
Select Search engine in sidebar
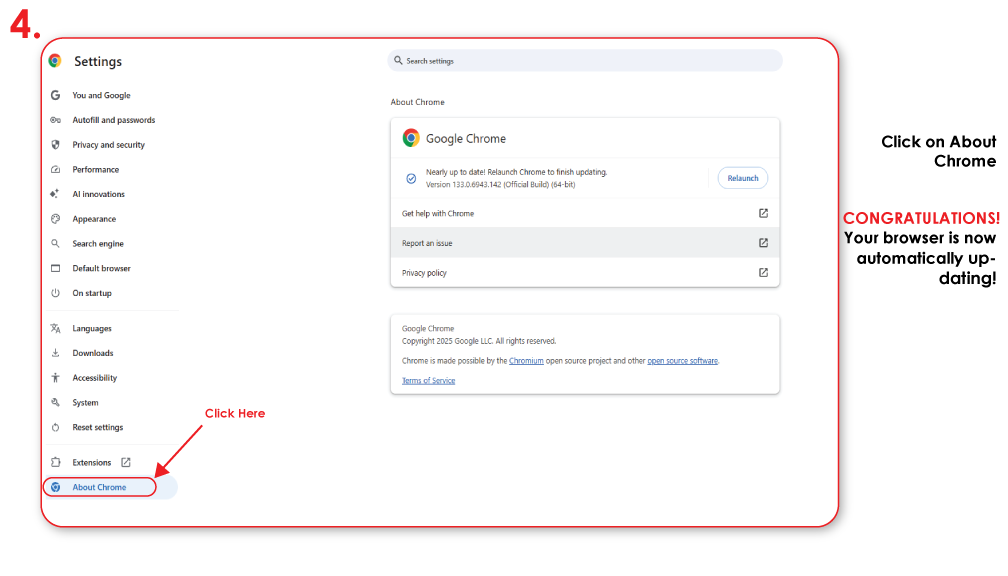click(x=98, y=244)
